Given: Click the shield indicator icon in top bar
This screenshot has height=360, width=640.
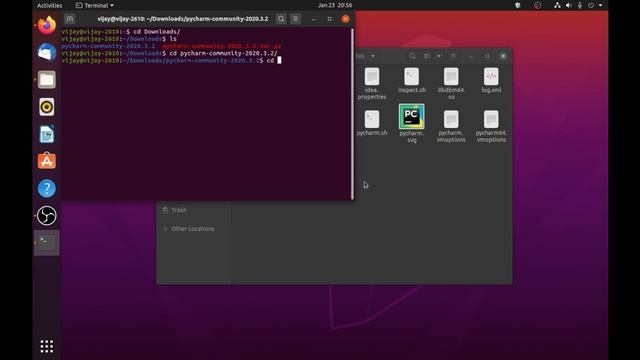Looking at the screenshot, I should tap(518, 5).
